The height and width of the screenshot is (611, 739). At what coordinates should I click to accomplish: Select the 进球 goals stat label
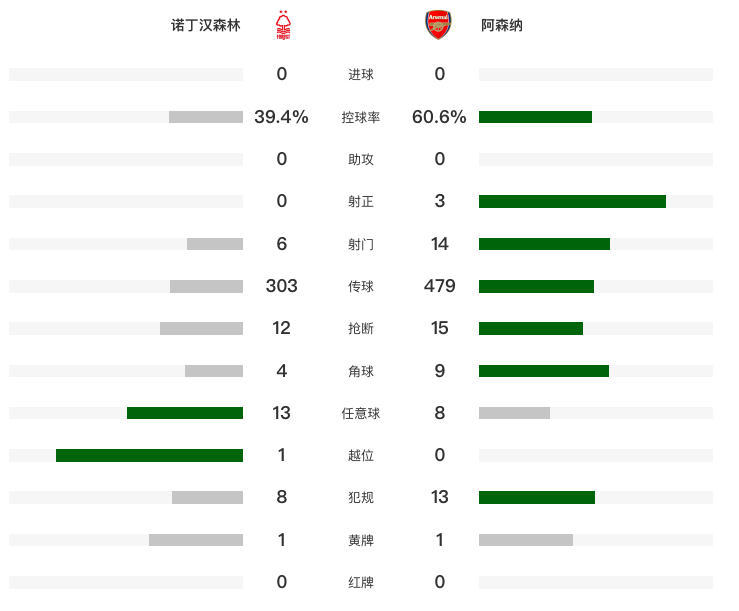(x=361, y=75)
